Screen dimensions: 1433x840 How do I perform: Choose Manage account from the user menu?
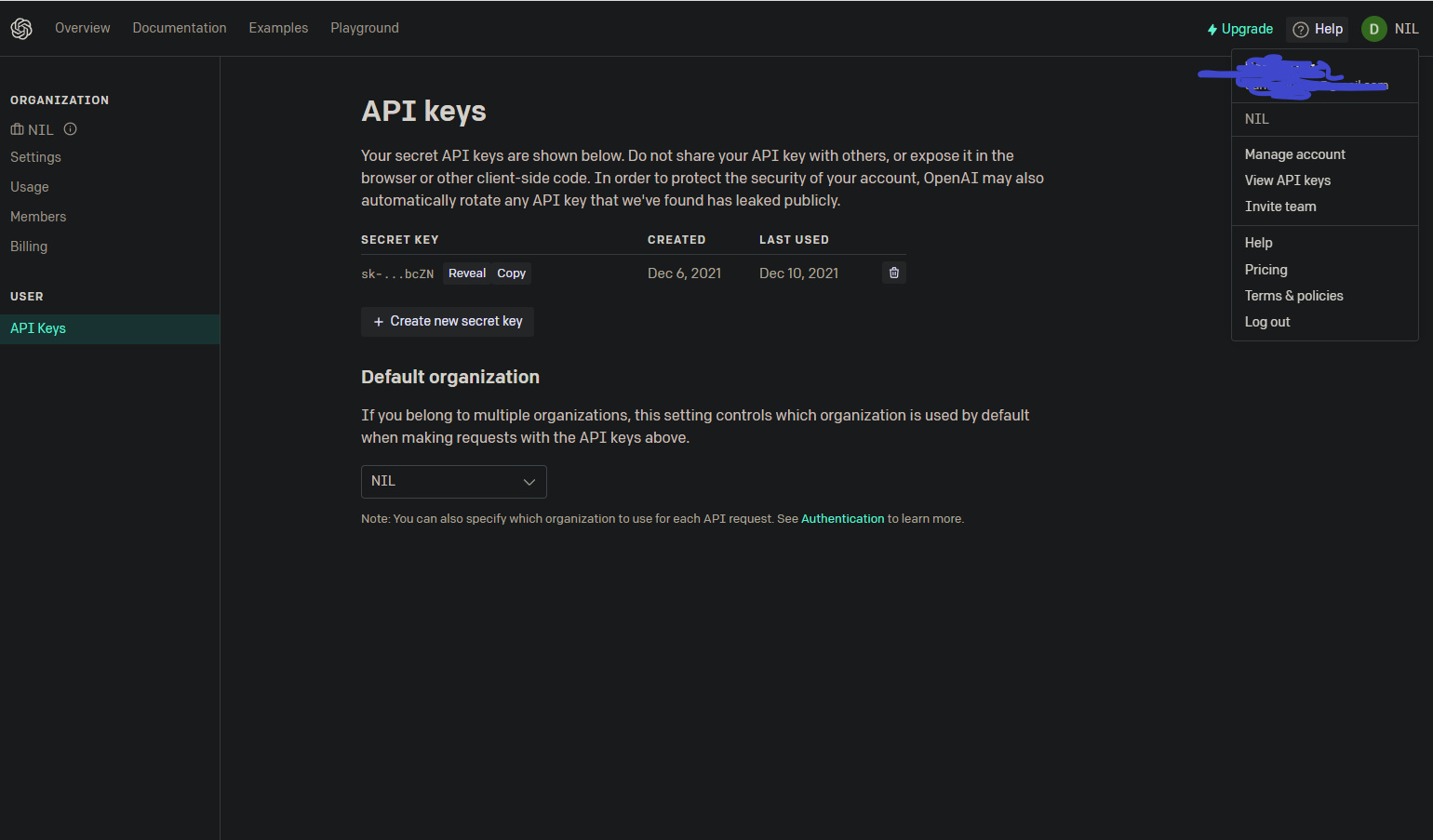(1295, 154)
